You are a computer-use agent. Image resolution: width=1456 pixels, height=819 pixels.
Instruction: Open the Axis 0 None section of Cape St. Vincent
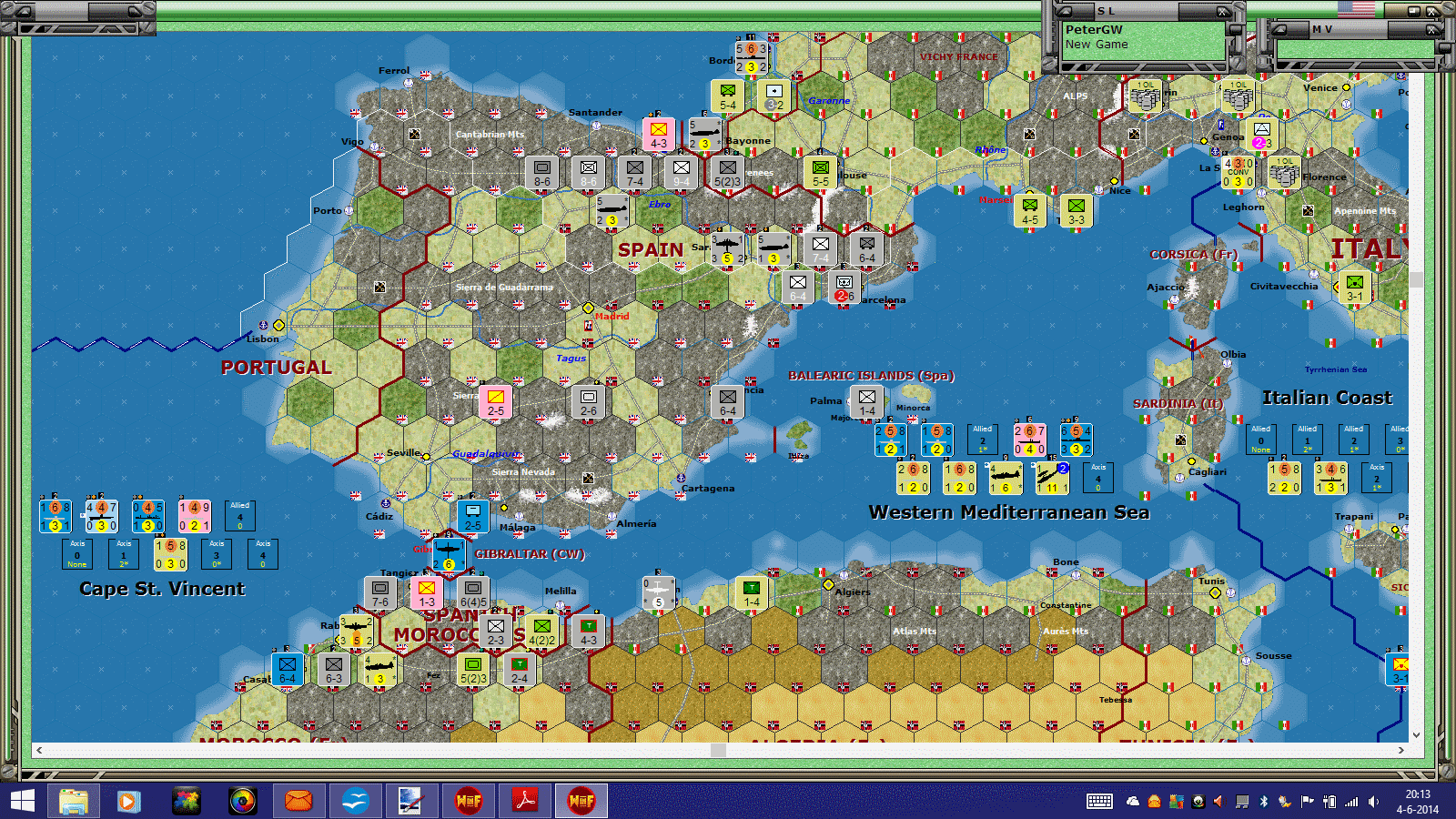(x=77, y=554)
